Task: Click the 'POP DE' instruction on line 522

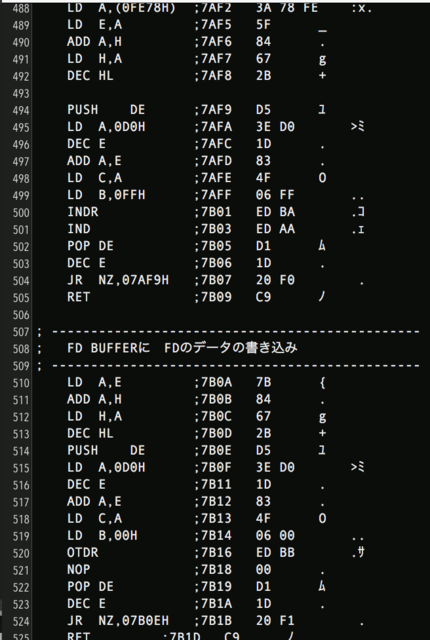Action: (91, 587)
